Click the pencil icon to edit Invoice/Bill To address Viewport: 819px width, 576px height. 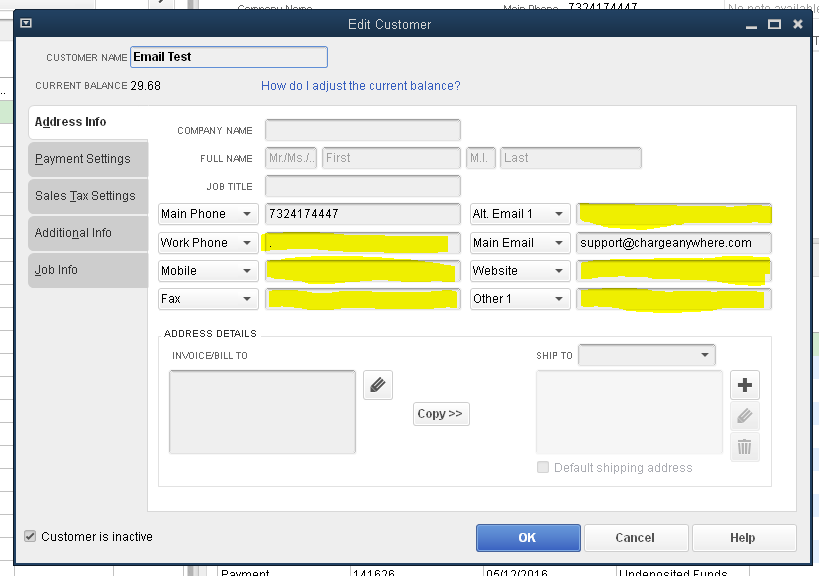(x=378, y=385)
